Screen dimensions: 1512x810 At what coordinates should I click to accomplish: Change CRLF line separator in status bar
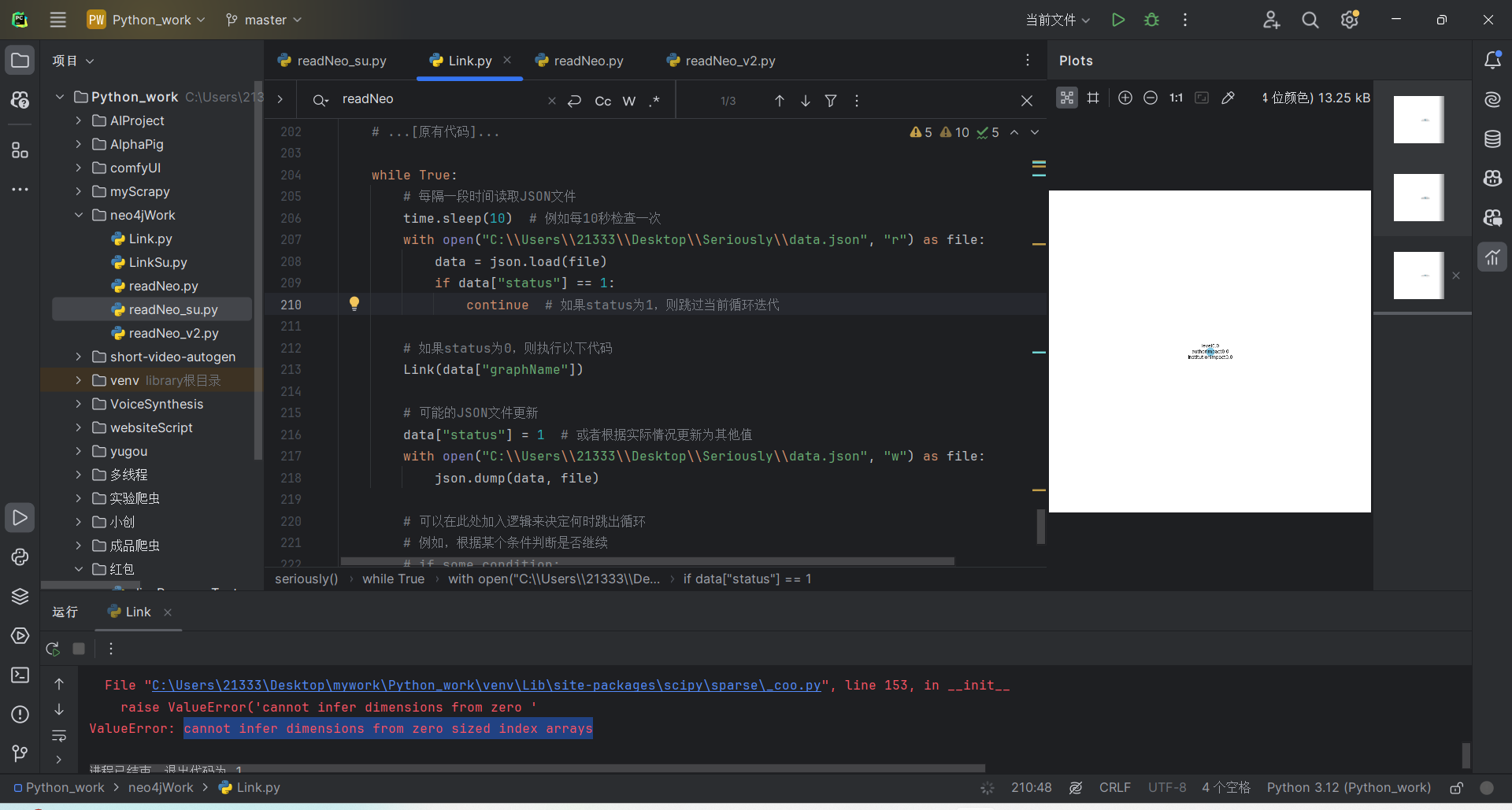pyautogui.click(x=1114, y=788)
